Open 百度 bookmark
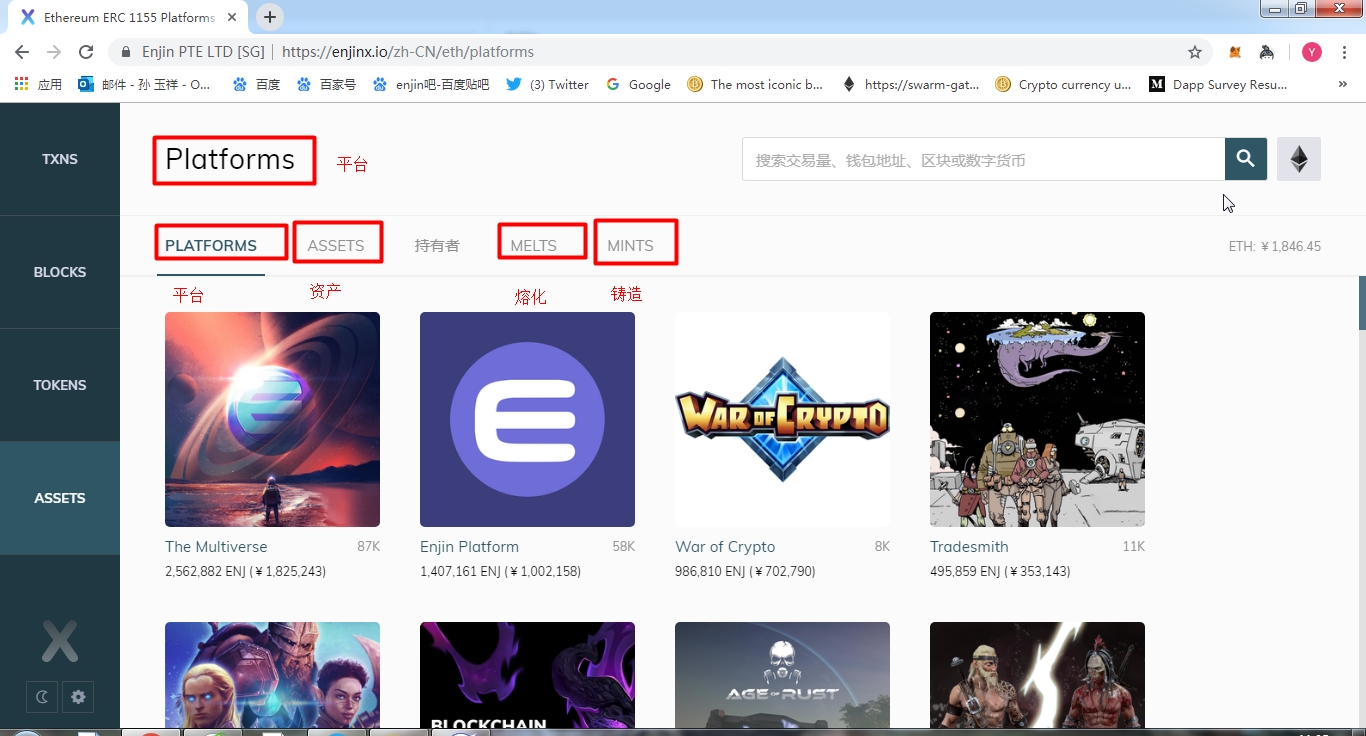1366x736 pixels. click(x=257, y=85)
